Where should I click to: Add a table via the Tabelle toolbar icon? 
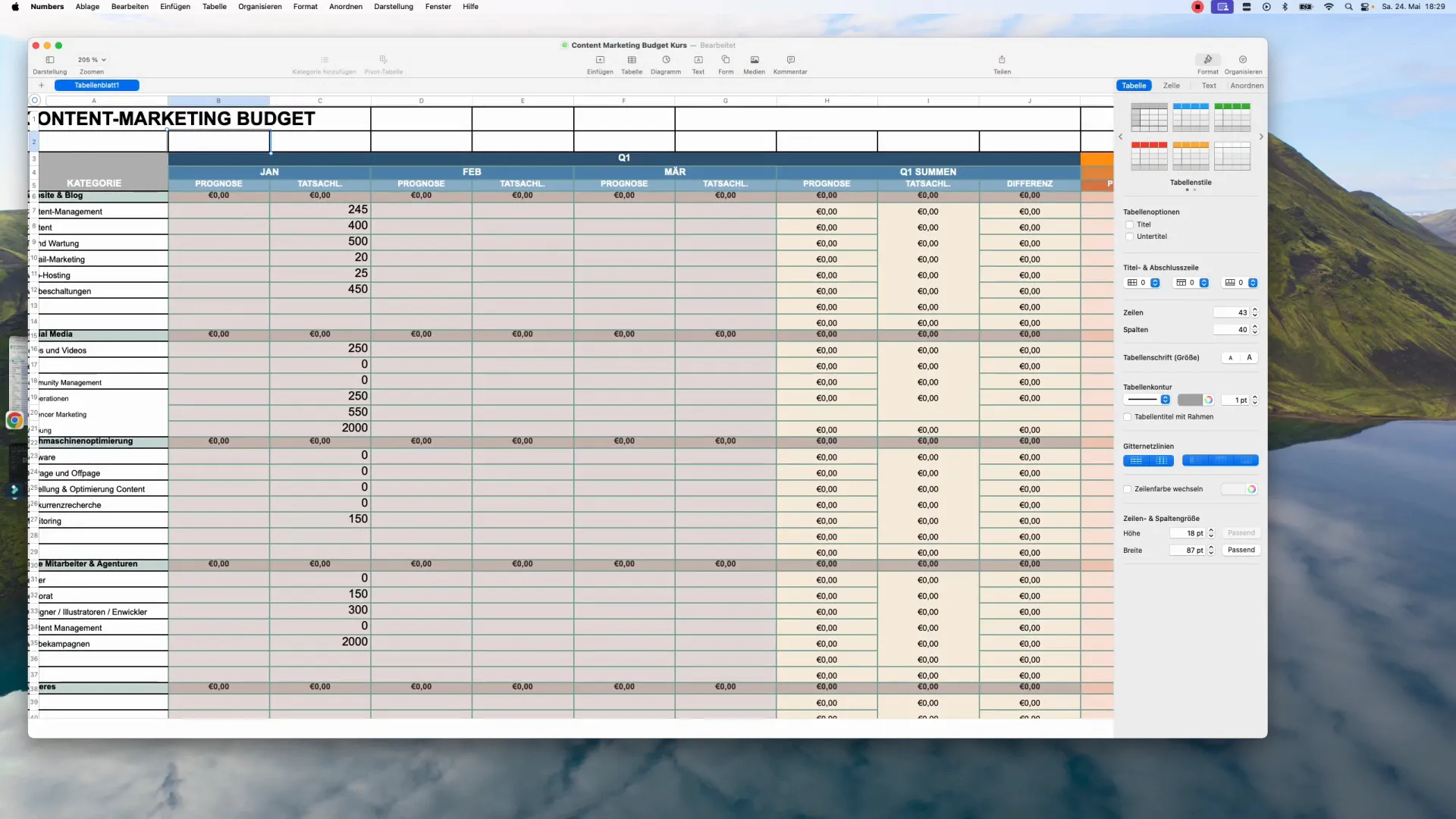coord(632,60)
